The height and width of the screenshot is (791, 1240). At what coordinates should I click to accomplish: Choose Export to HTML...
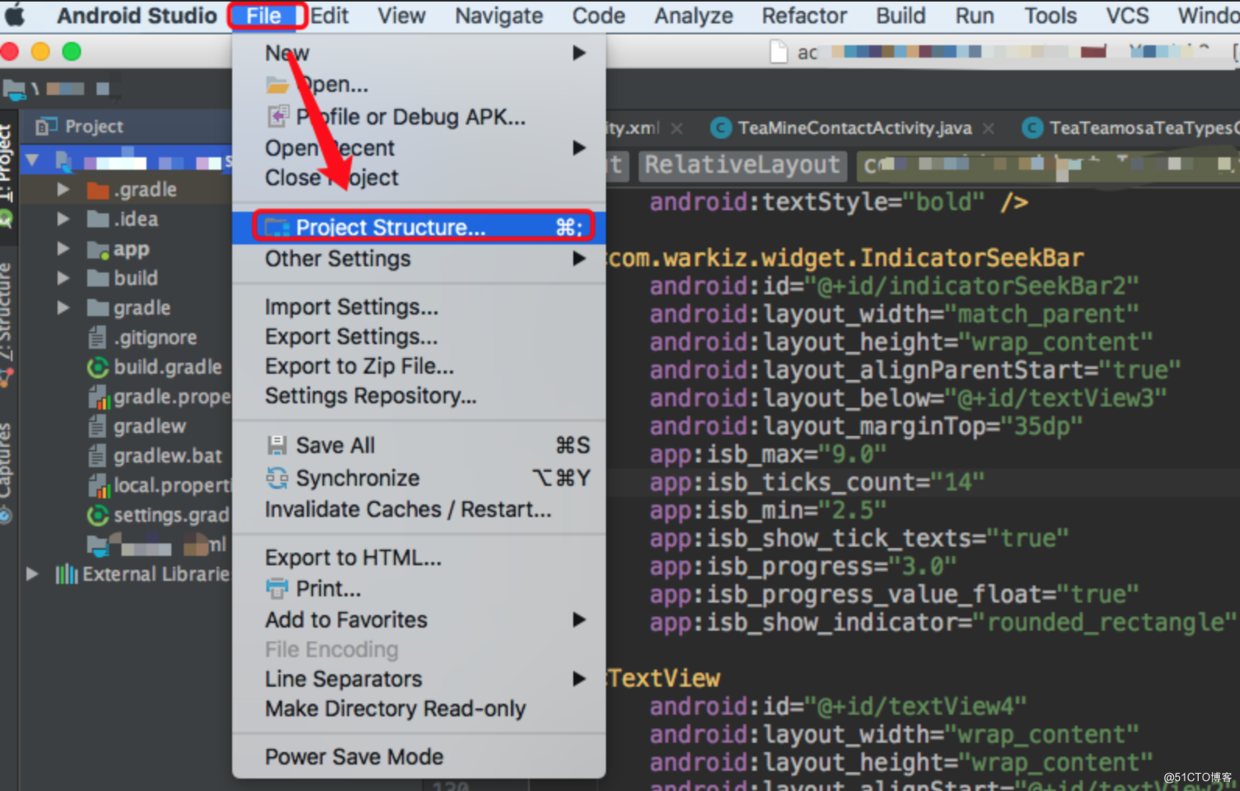[419, 558]
